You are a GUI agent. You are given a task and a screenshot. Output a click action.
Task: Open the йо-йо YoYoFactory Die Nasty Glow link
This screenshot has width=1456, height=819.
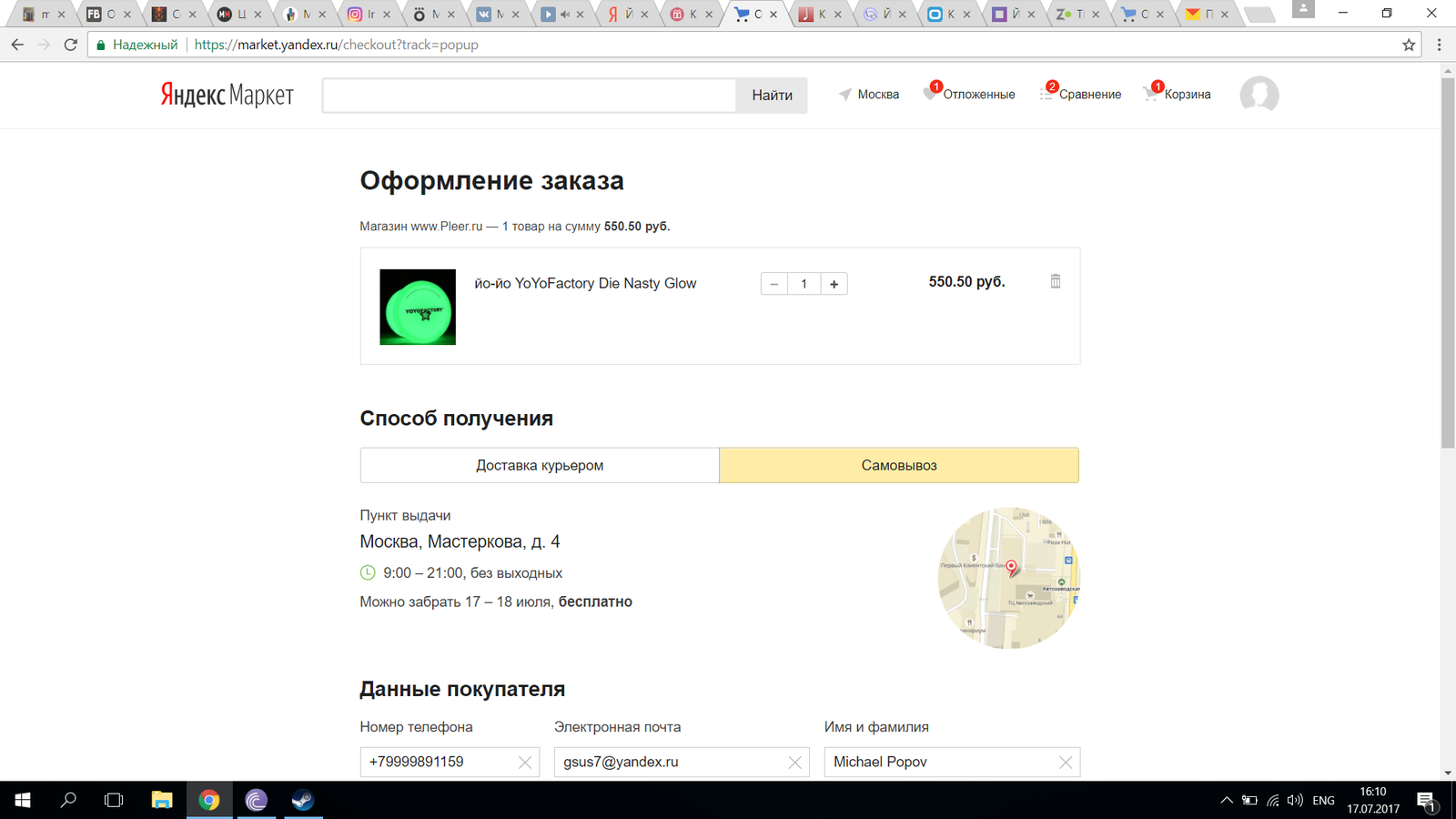click(x=585, y=283)
